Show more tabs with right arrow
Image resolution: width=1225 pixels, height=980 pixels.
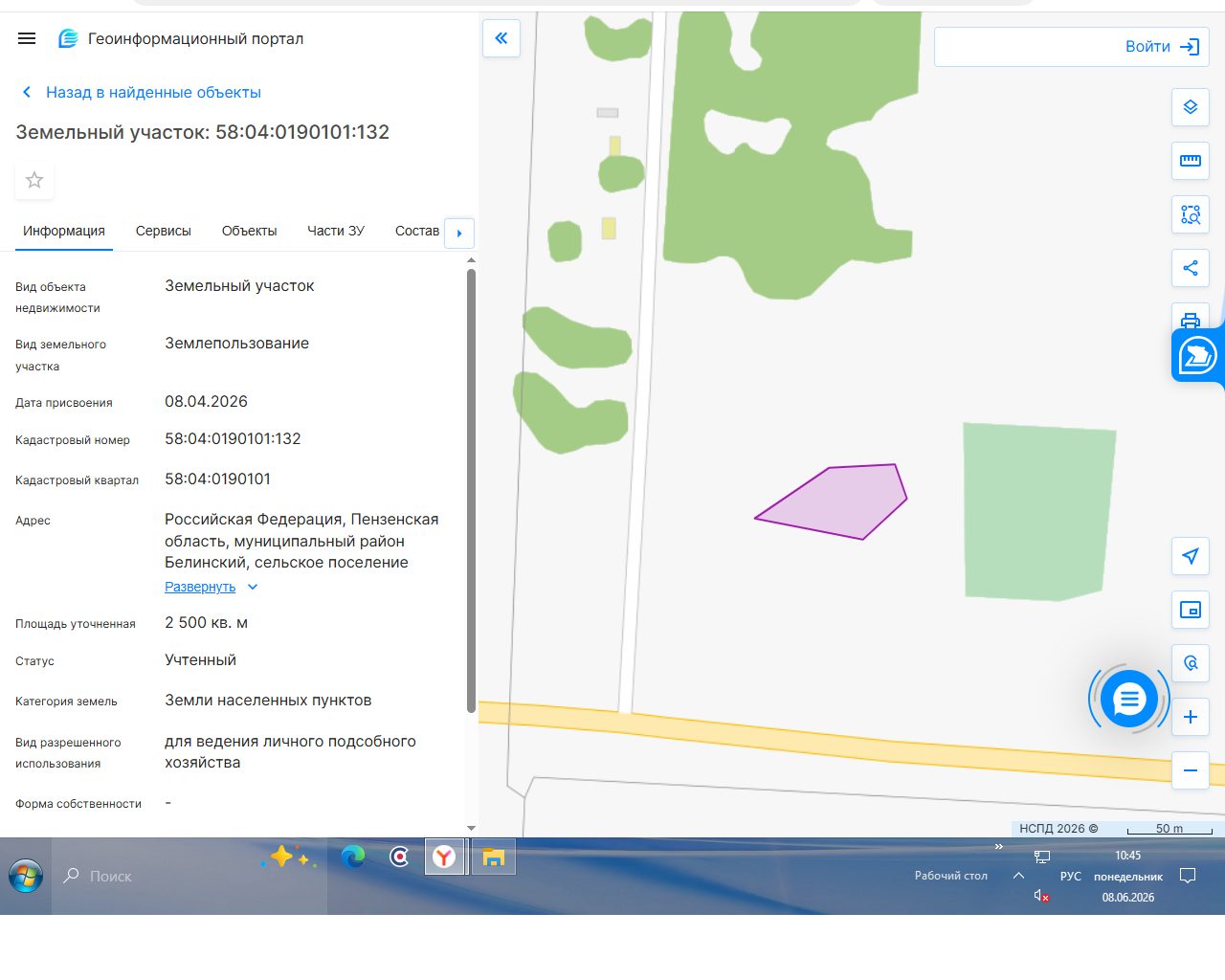click(459, 233)
